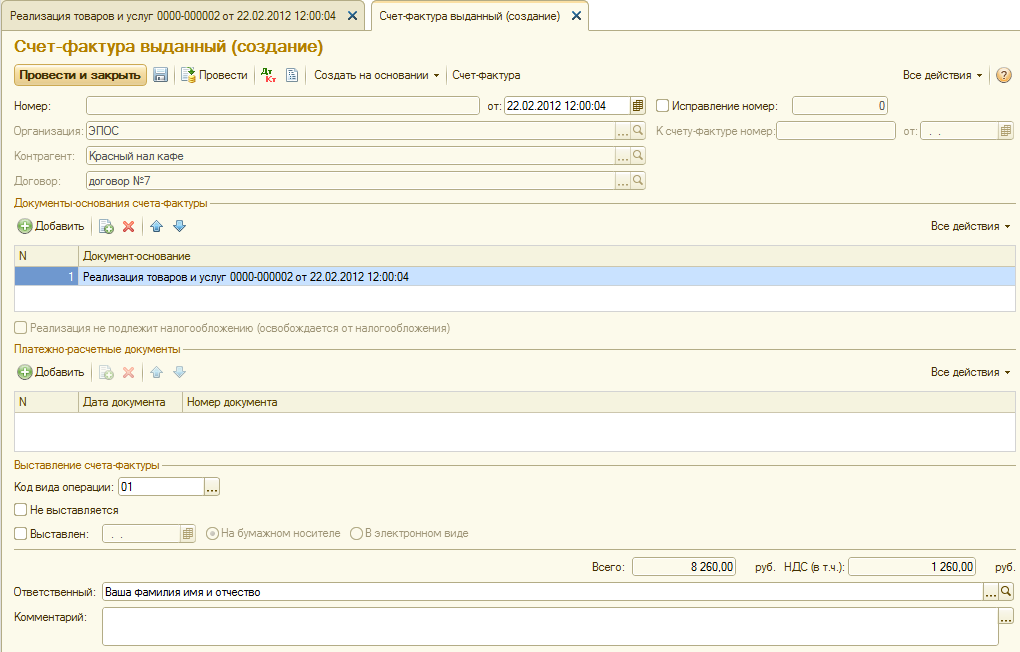1020x652 pixels.
Task: Click the Счет-фактура print button
Action: point(486,75)
